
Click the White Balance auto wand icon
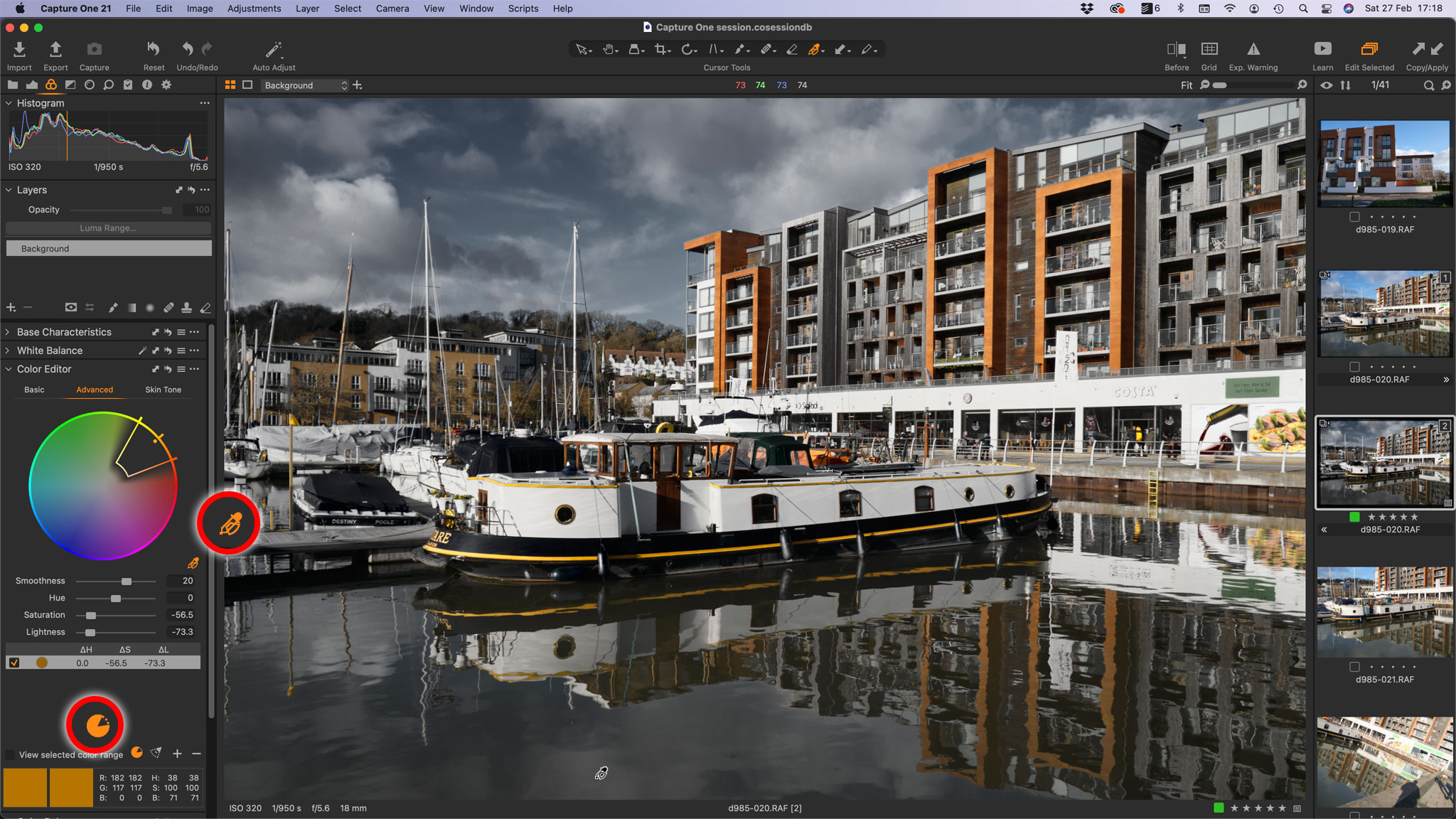click(142, 350)
